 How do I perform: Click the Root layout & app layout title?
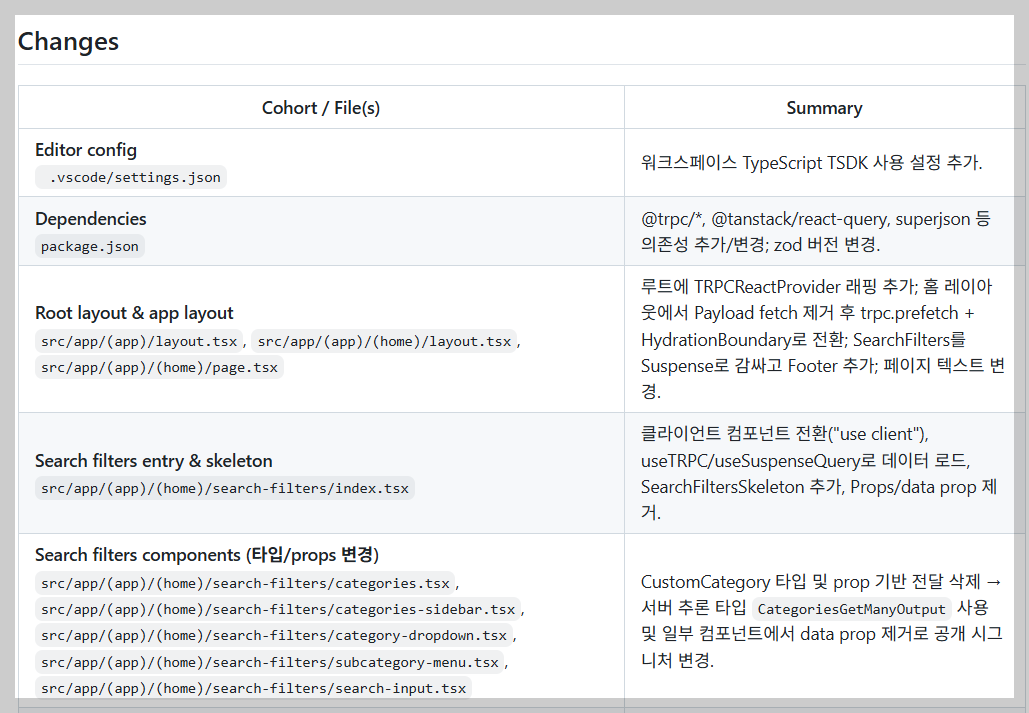(x=135, y=313)
